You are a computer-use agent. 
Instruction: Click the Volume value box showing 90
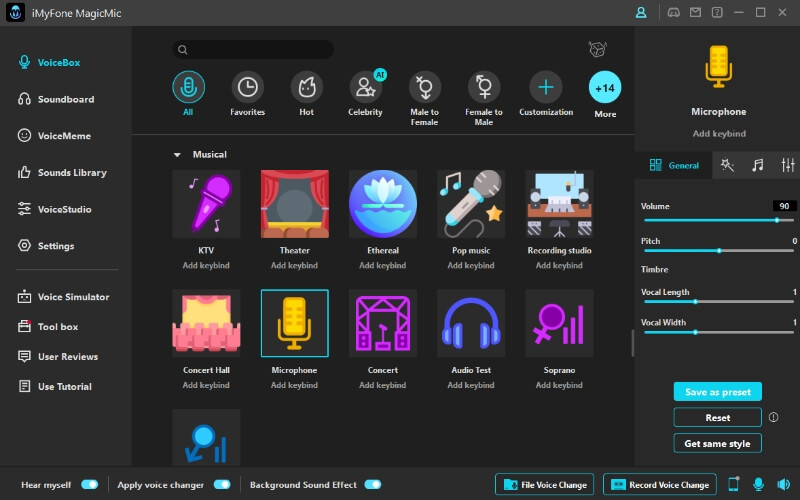coord(784,206)
